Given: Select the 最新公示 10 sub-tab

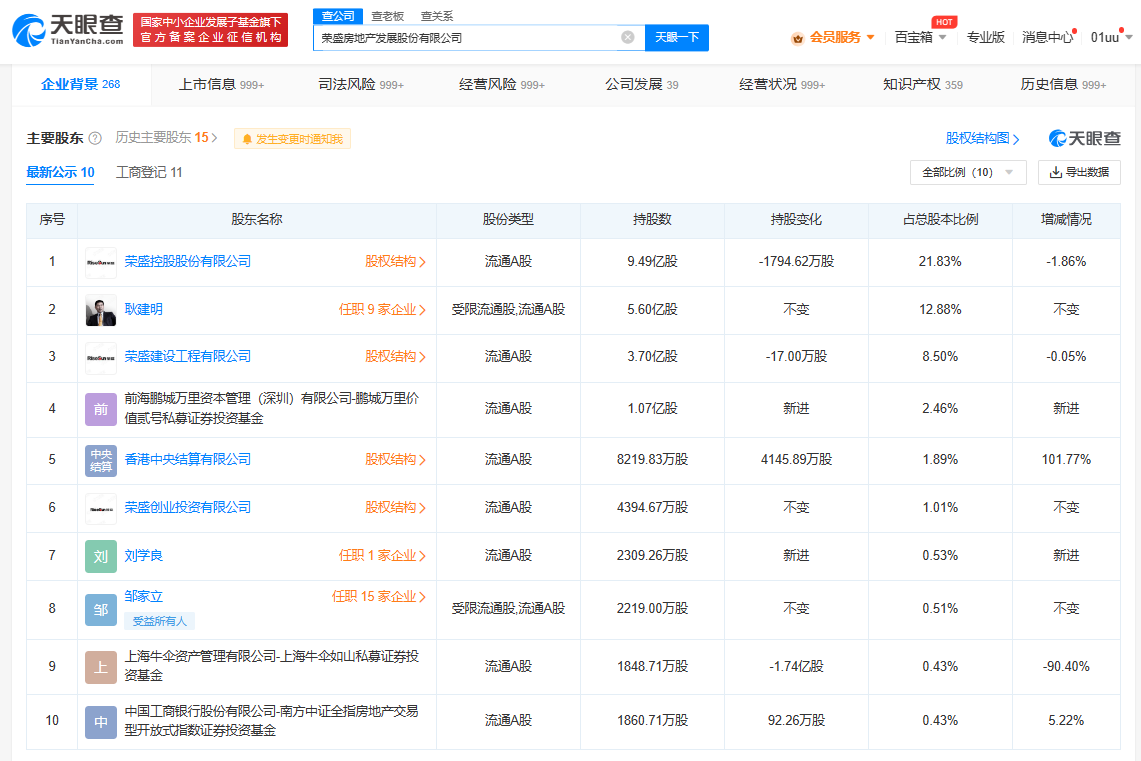Looking at the screenshot, I should pos(60,172).
